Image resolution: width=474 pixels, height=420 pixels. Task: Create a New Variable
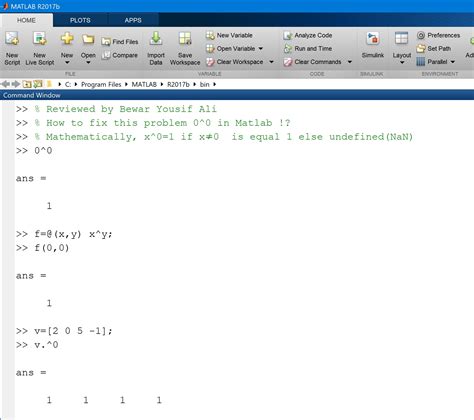point(229,35)
